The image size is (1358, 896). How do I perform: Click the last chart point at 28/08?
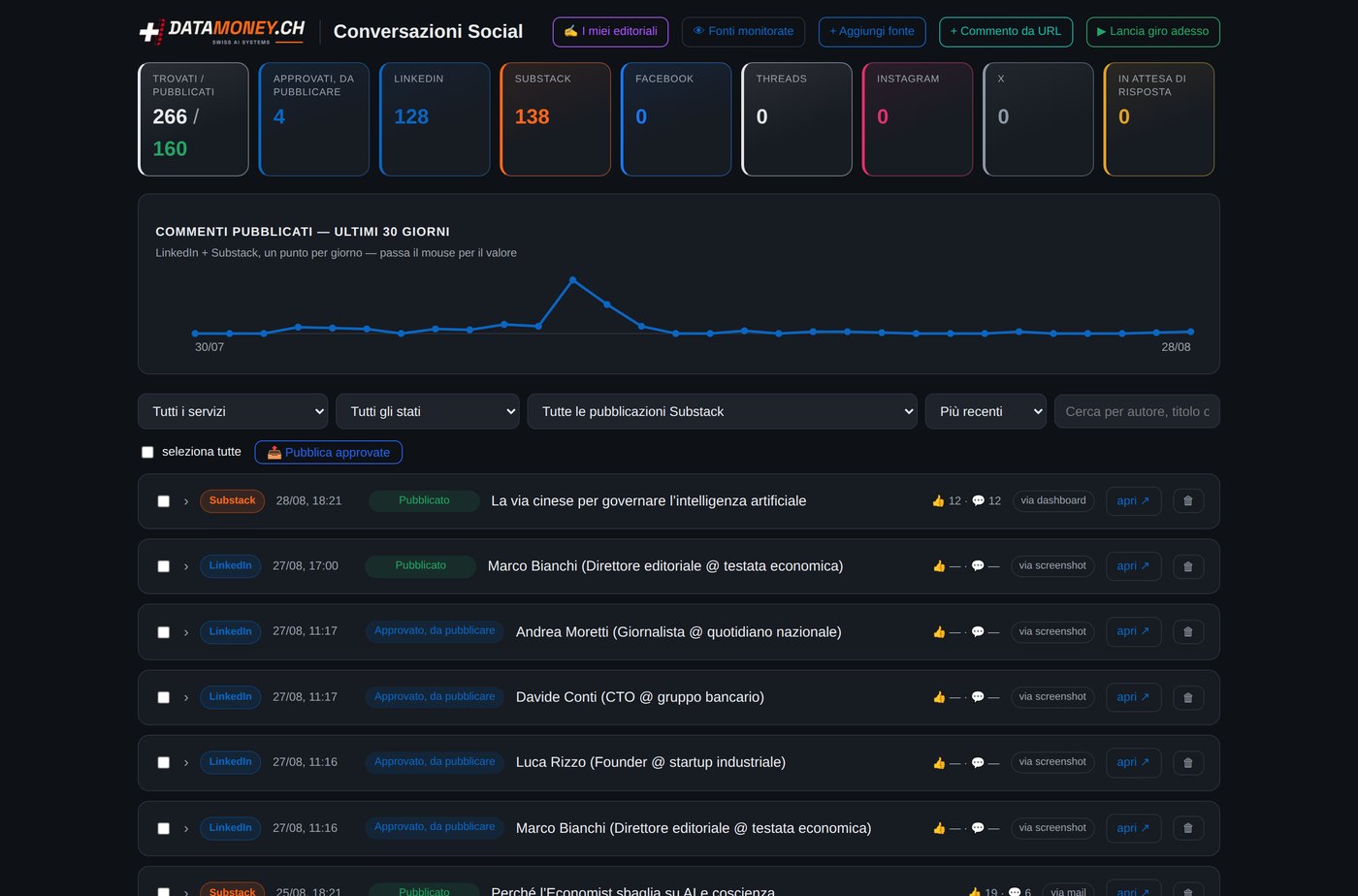click(1190, 332)
